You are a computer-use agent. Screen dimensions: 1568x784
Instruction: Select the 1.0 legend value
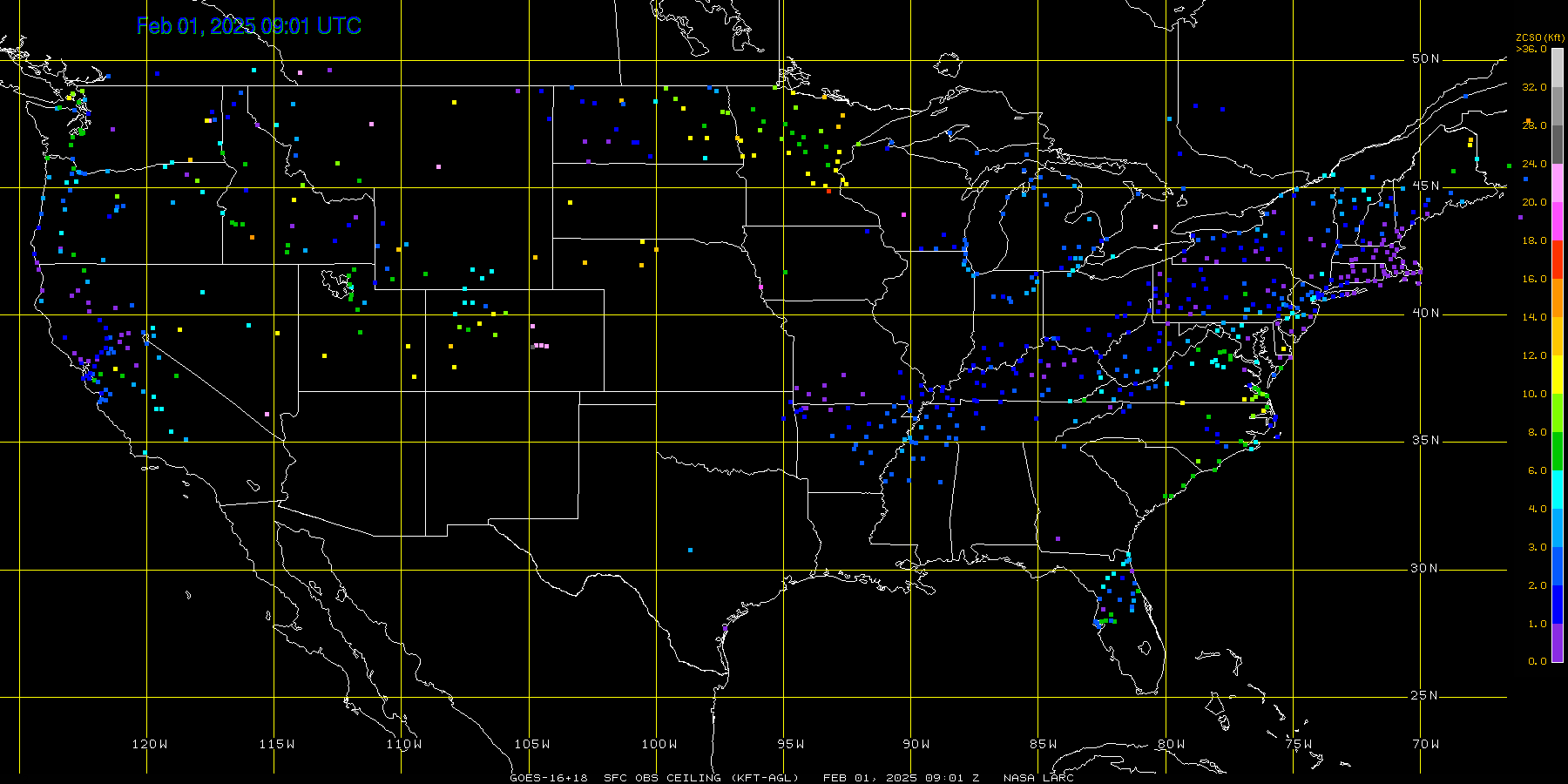(1537, 624)
